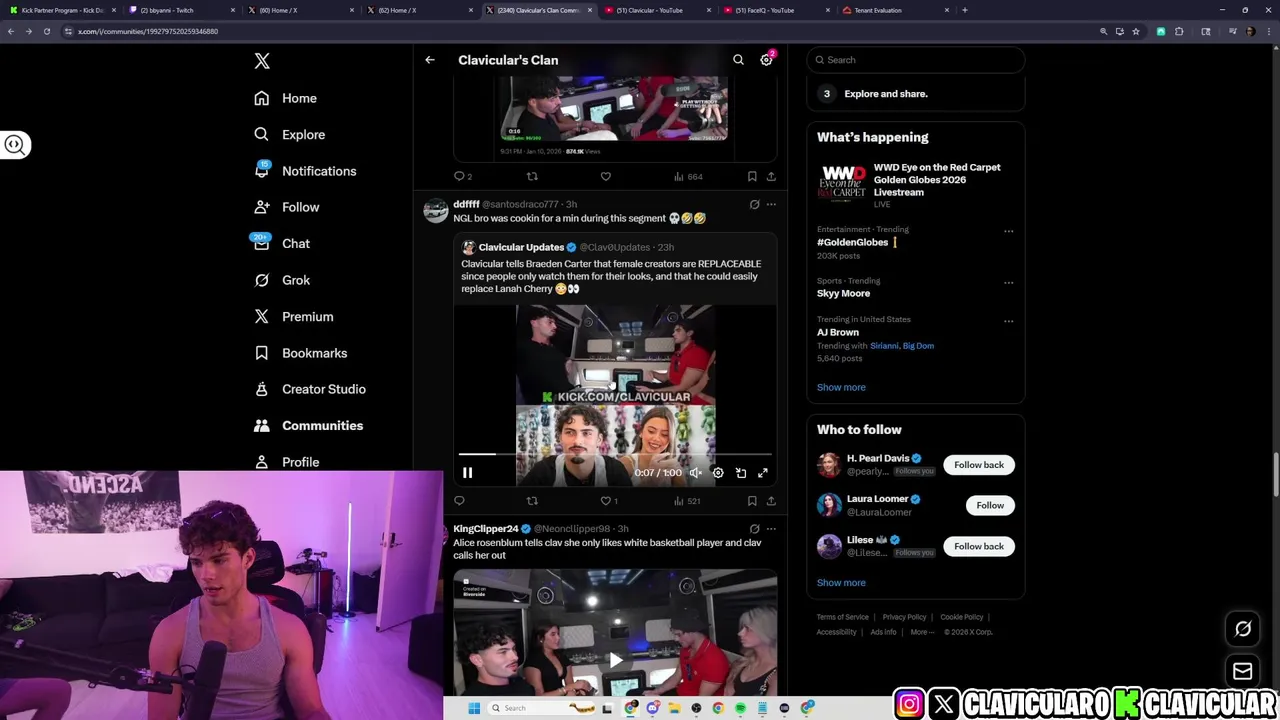Viewport: 1280px width, 720px height.
Task: Open the Privacy Policy link
Action: coord(904,617)
